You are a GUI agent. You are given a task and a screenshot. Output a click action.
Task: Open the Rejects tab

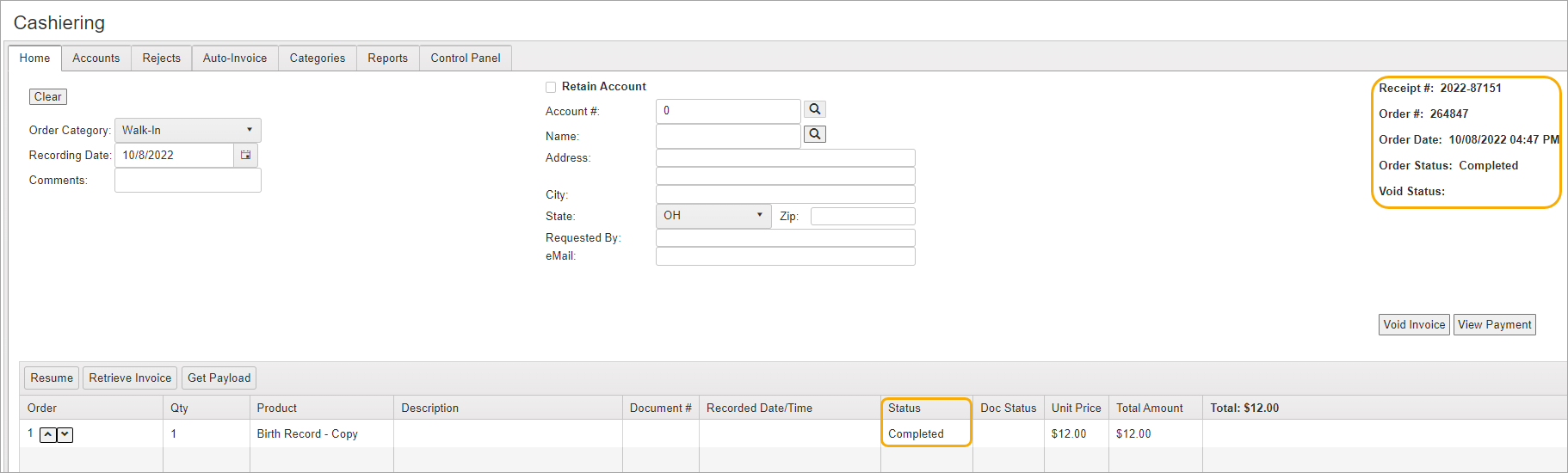(161, 58)
